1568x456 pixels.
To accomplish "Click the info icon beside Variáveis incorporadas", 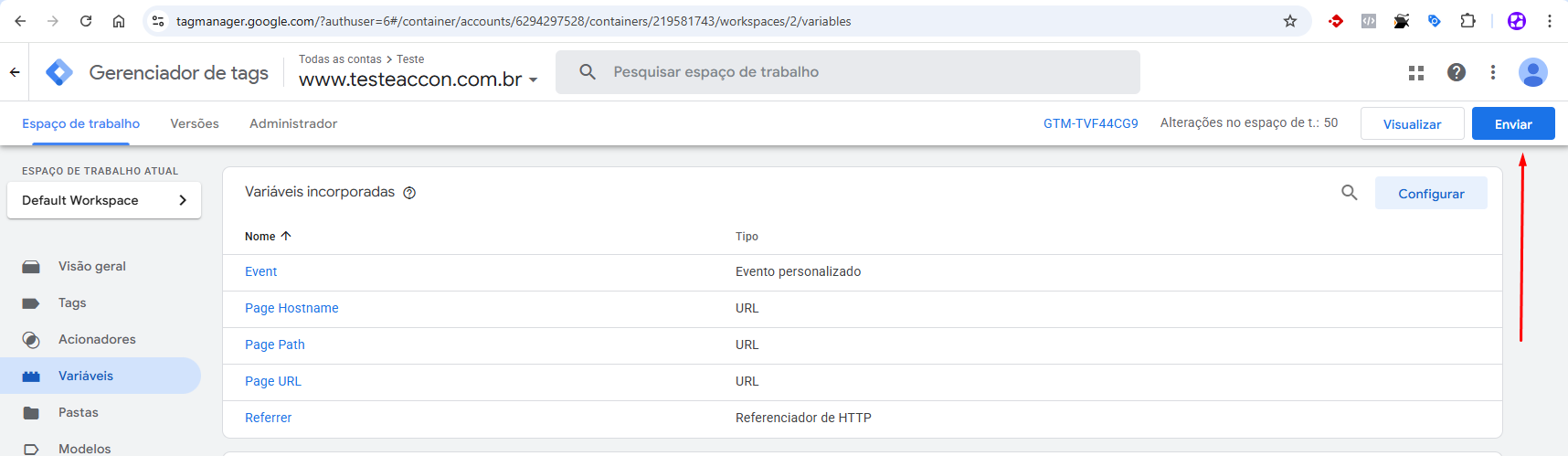I will (409, 193).
